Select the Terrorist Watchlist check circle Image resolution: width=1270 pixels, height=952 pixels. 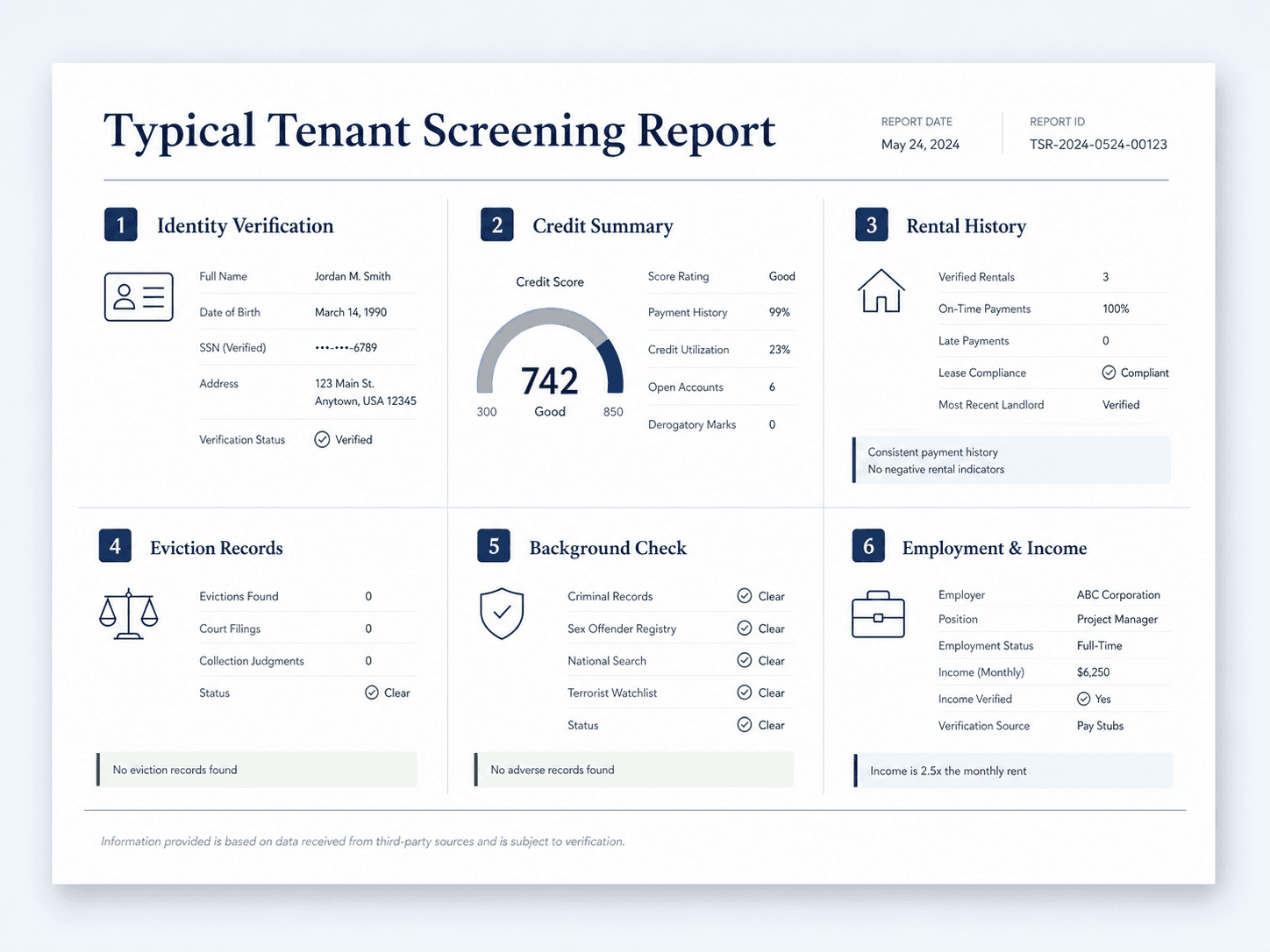tap(745, 693)
